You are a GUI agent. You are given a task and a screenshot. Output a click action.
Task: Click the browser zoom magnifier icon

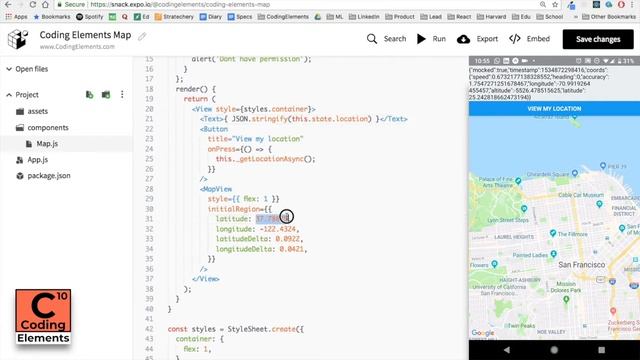(543, 4)
